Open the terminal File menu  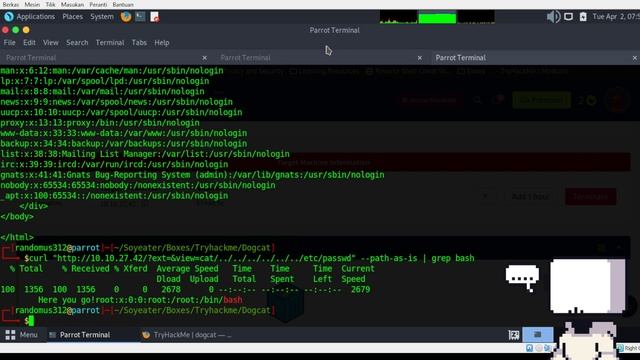9,42
